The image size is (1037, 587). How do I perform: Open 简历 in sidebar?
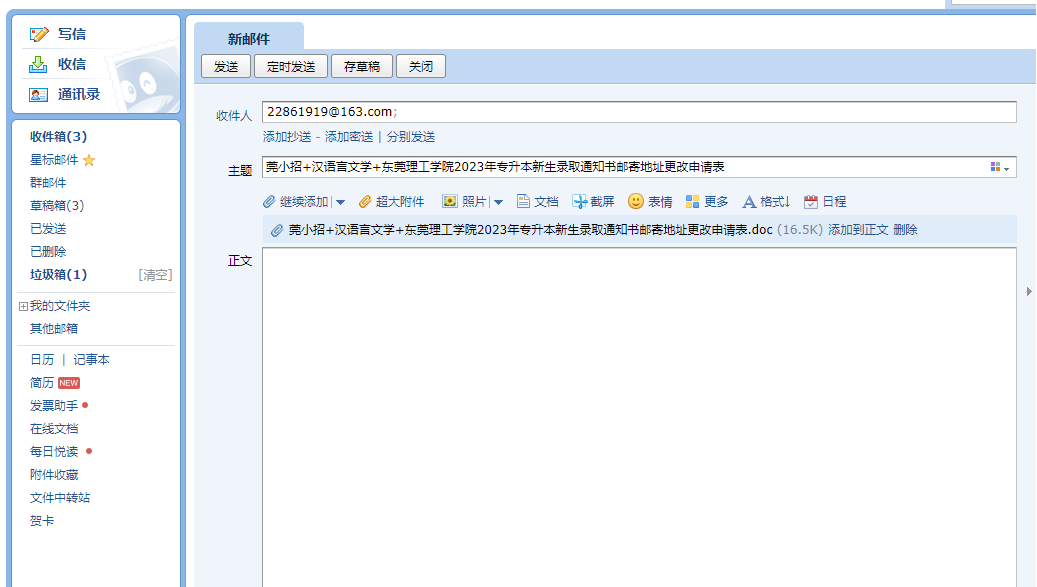(42, 383)
